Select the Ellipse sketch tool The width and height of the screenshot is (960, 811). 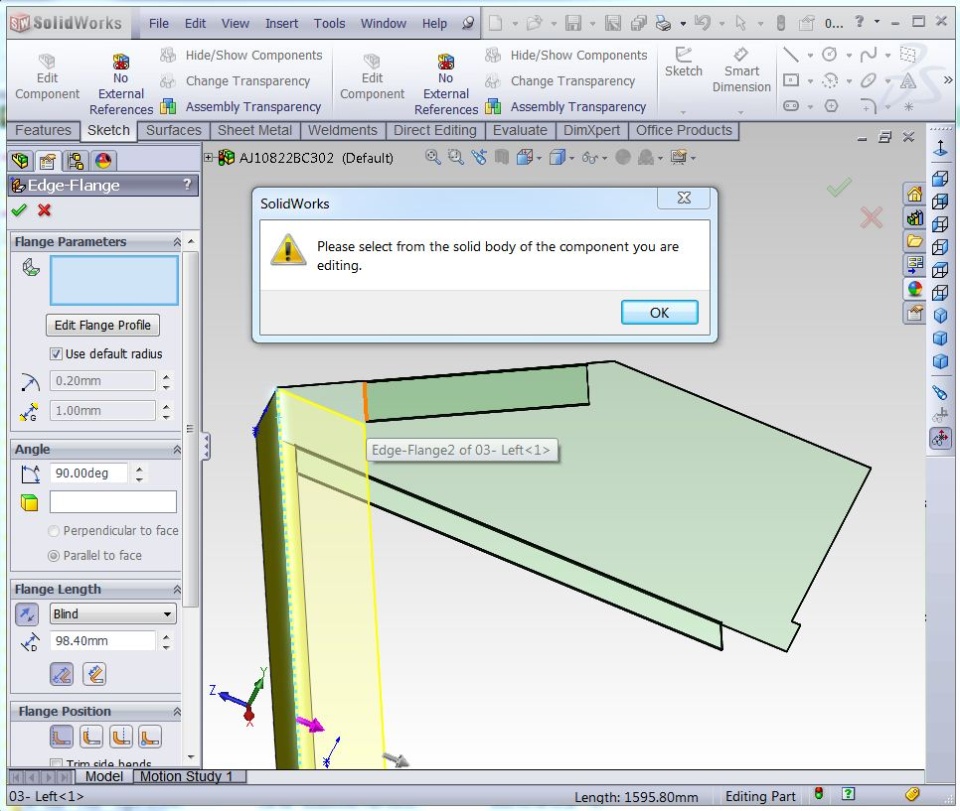coord(868,80)
